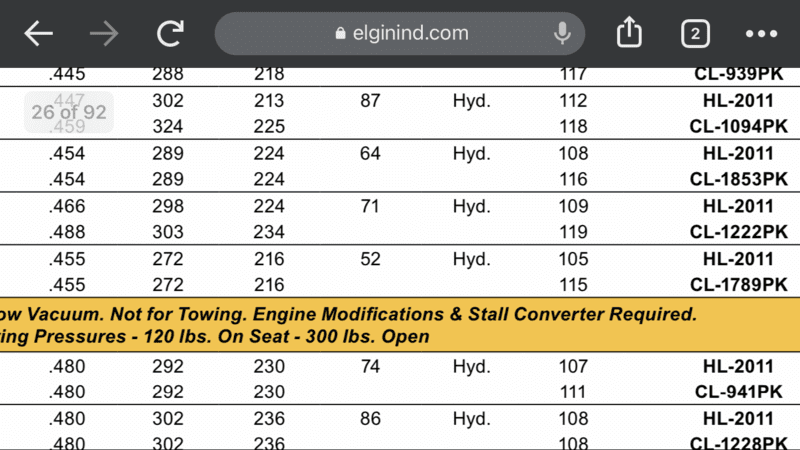Select part number CL-1094PK
Image resolution: width=800 pixels, height=450 pixels.
pyautogui.click(x=737, y=127)
